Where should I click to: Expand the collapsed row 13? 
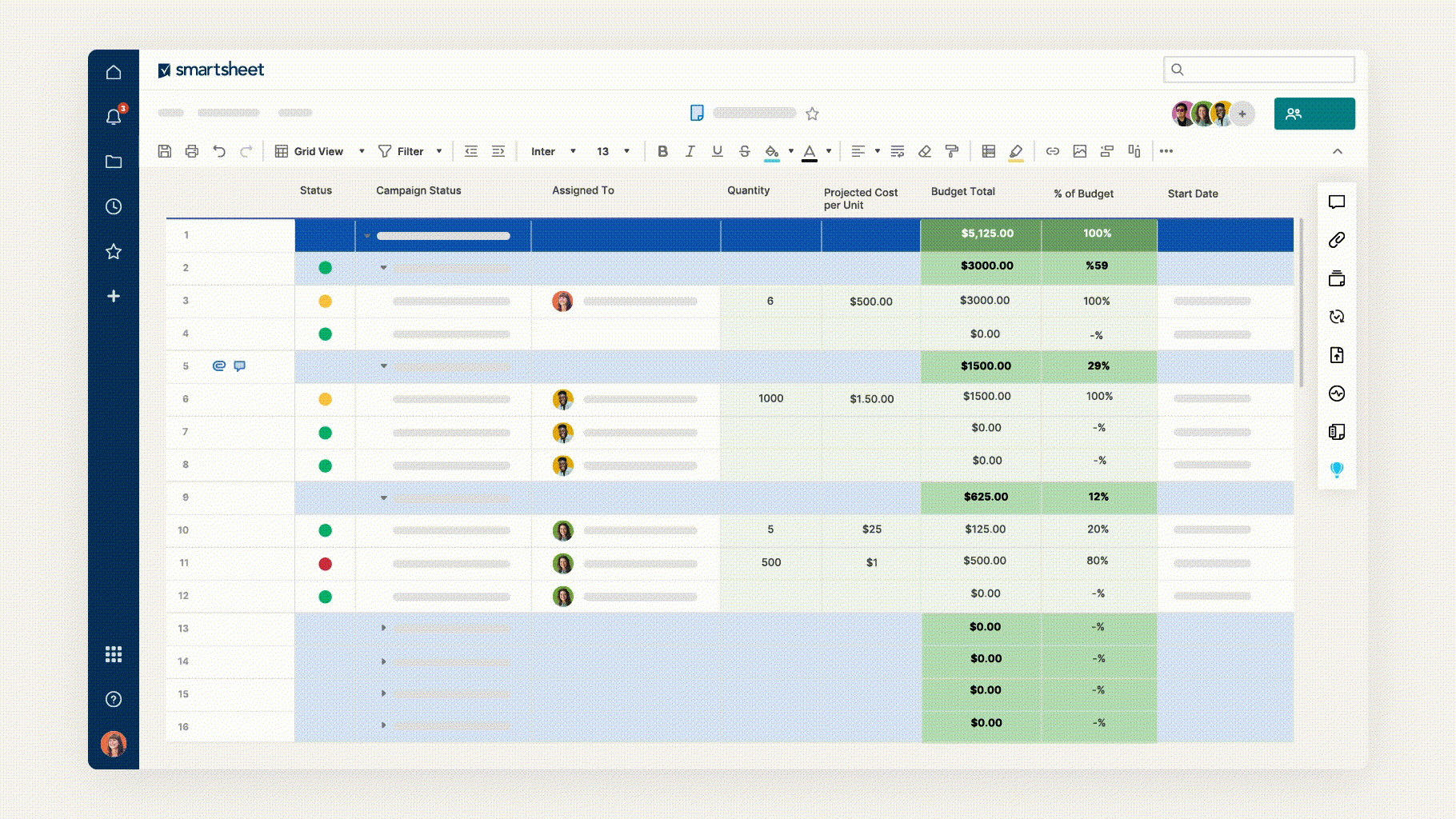384,628
